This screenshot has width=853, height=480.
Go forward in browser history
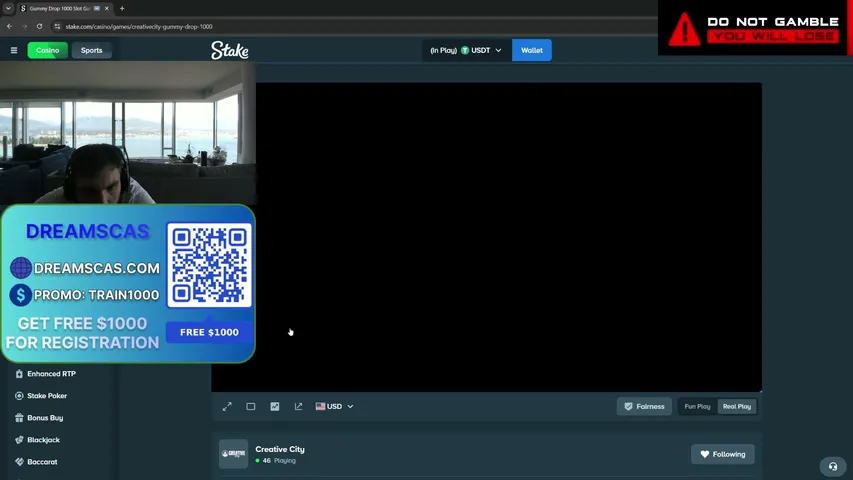coord(24,26)
